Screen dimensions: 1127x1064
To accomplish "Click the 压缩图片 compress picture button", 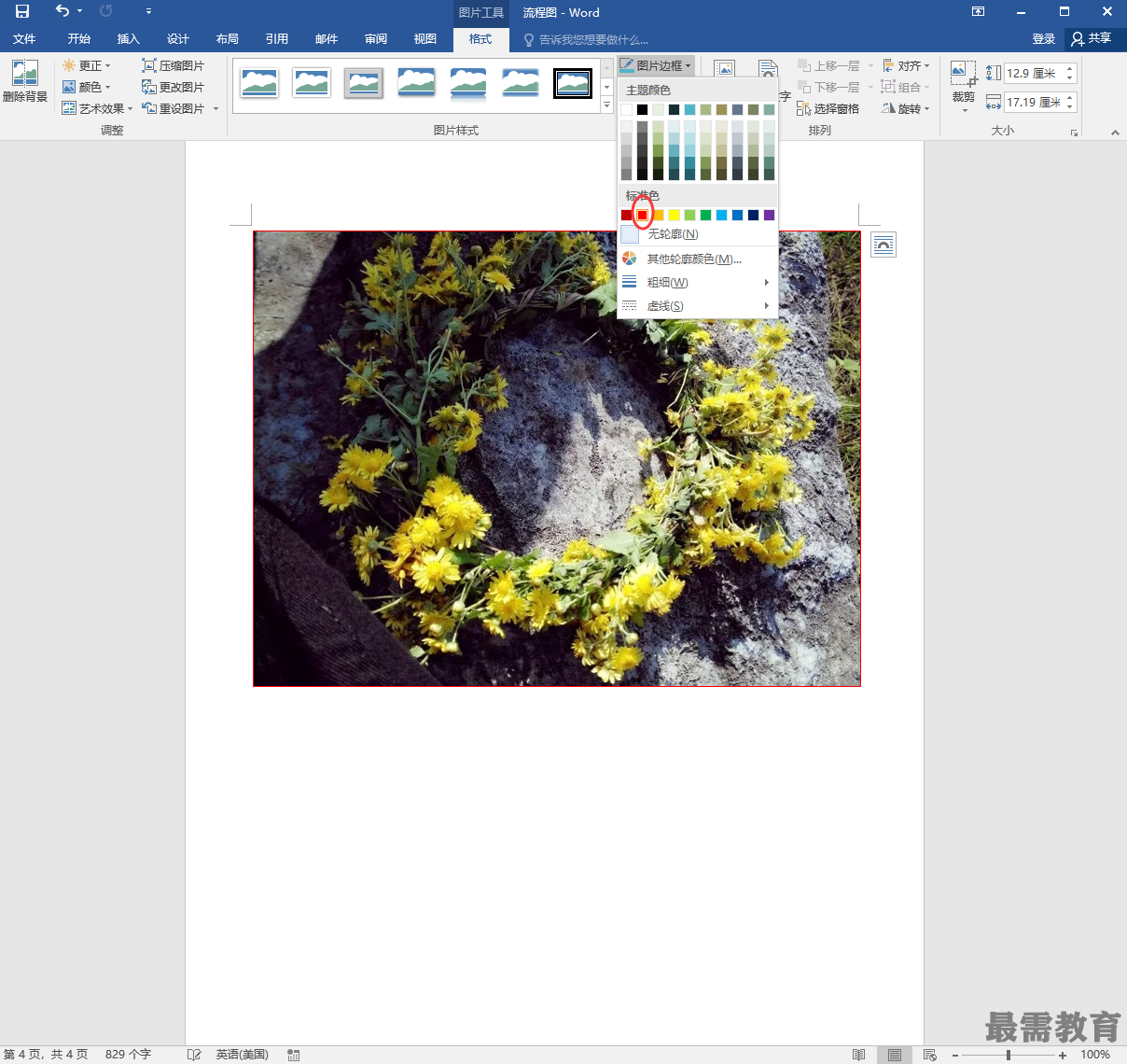I will (174, 65).
